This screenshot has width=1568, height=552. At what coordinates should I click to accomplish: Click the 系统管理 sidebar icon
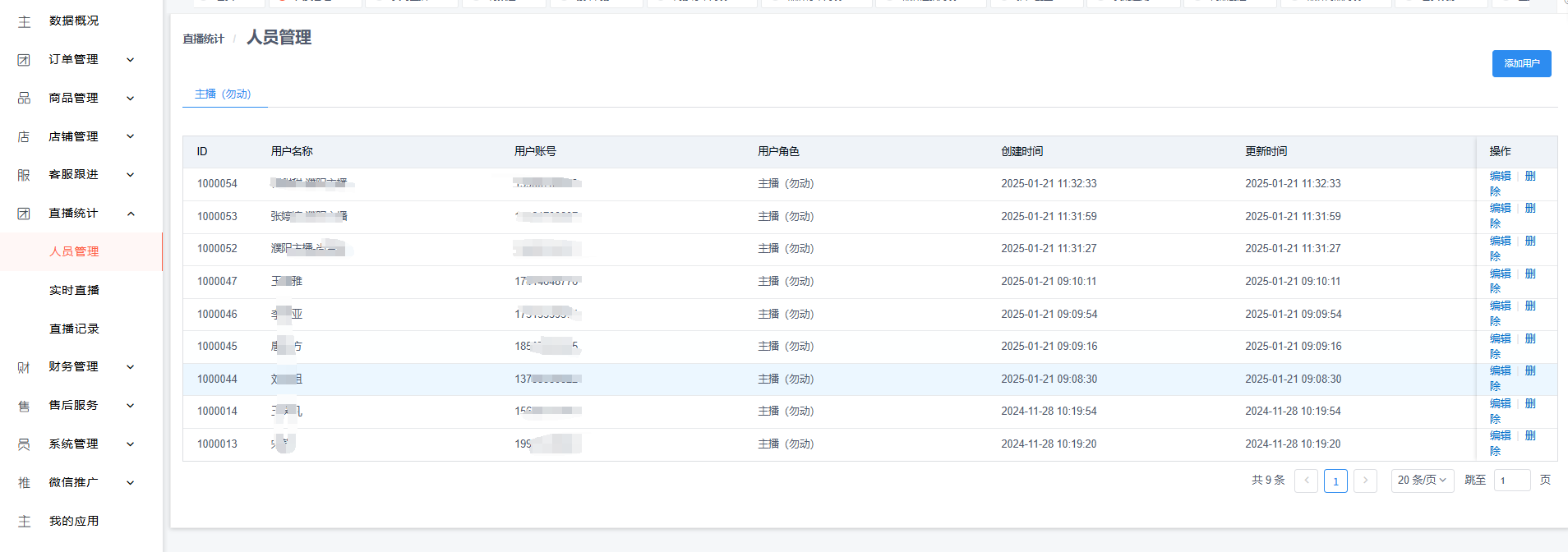pyautogui.click(x=24, y=444)
